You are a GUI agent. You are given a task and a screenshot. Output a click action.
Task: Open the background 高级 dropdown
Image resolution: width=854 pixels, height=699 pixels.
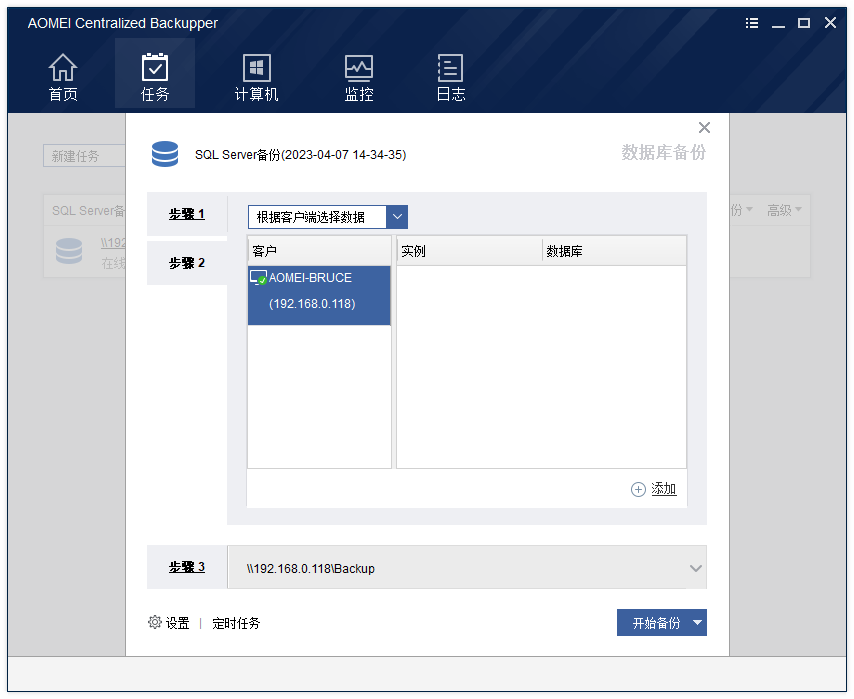click(x=784, y=210)
